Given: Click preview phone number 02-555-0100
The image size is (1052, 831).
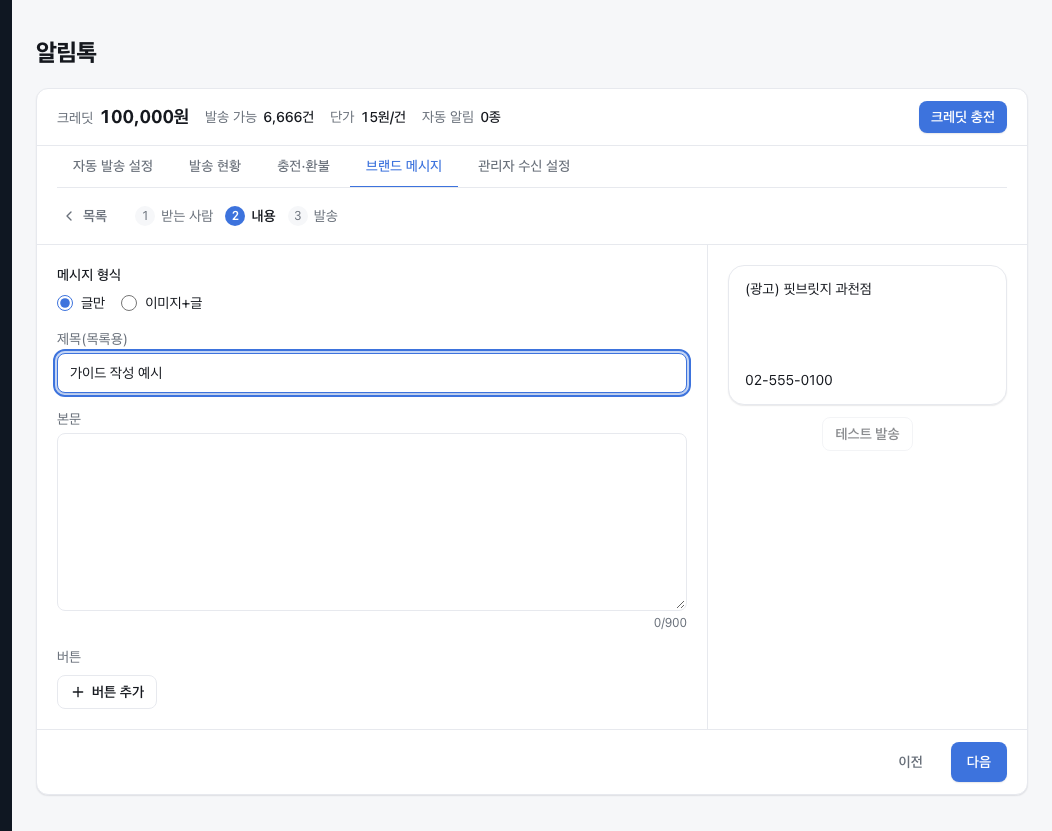Looking at the screenshot, I should click(x=789, y=380).
